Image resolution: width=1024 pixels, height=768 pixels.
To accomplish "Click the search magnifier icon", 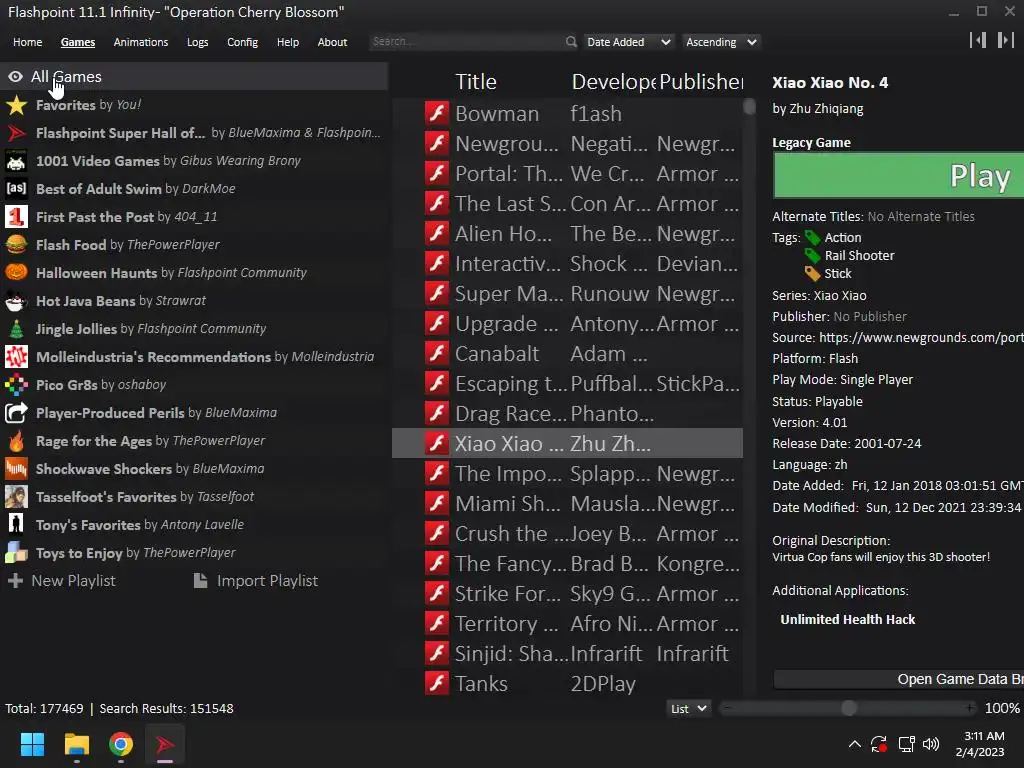I will pyautogui.click(x=571, y=42).
